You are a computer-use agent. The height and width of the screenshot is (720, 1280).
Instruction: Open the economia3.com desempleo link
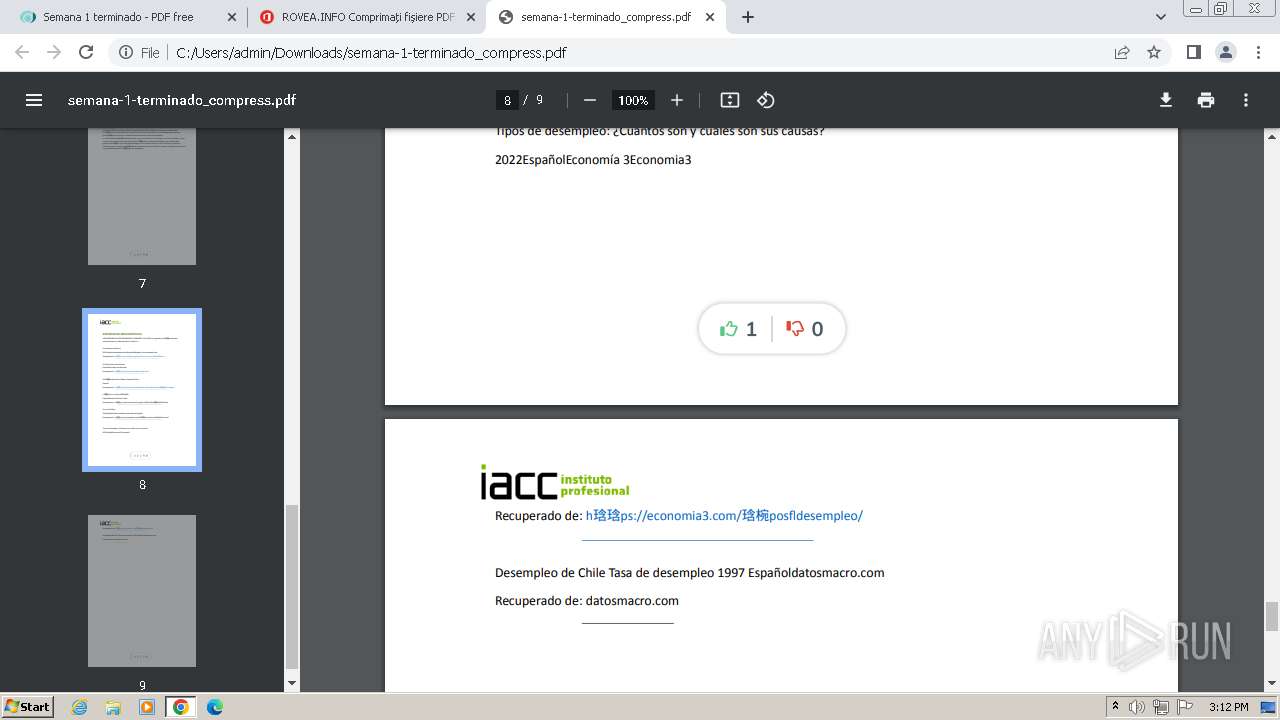click(724, 516)
